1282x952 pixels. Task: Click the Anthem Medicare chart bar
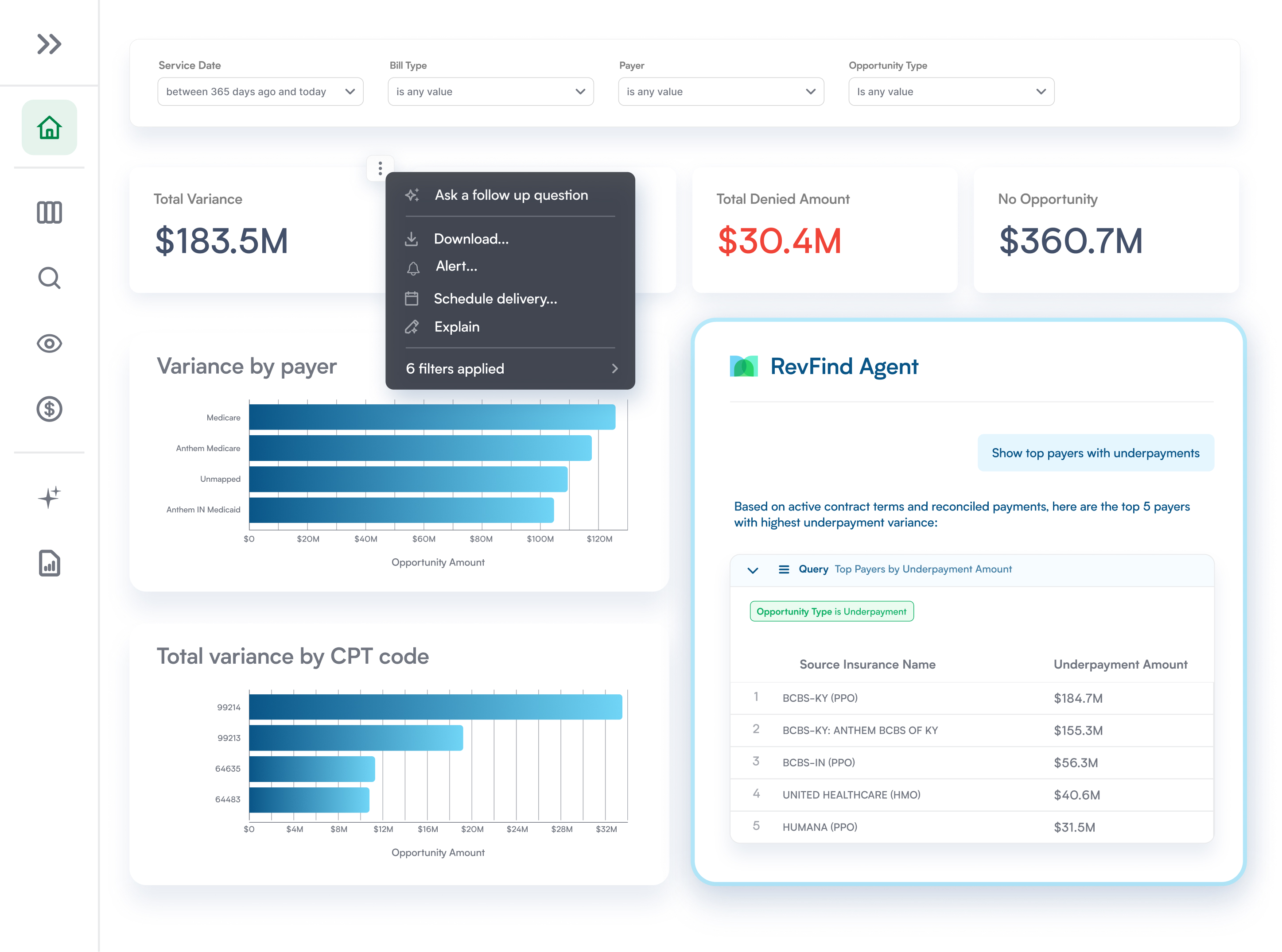tap(420, 448)
